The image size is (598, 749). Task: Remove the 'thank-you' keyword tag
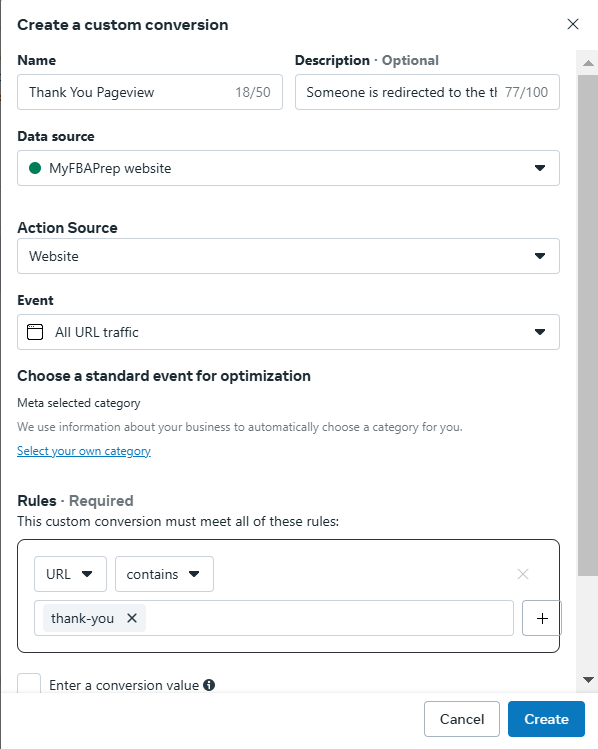click(132, 618)
